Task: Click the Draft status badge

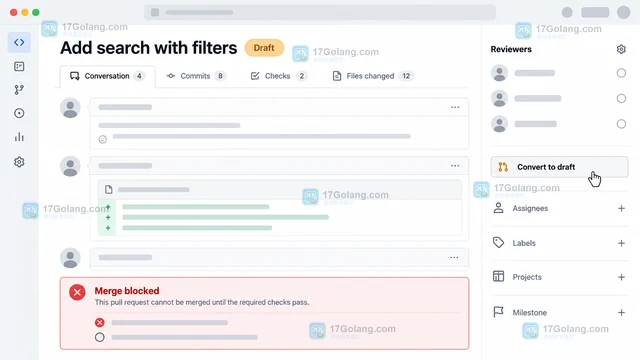Action: tap(264, 48)
